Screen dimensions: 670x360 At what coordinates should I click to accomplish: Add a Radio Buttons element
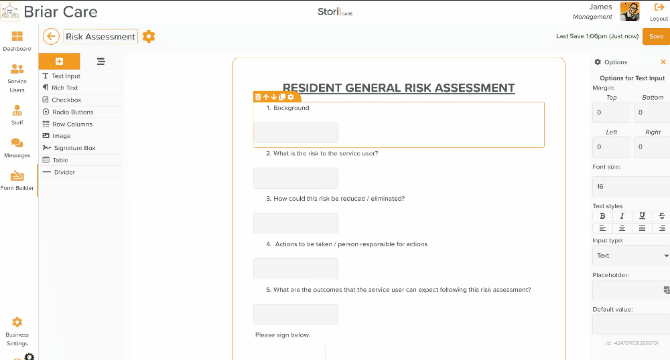pos(81,112)
